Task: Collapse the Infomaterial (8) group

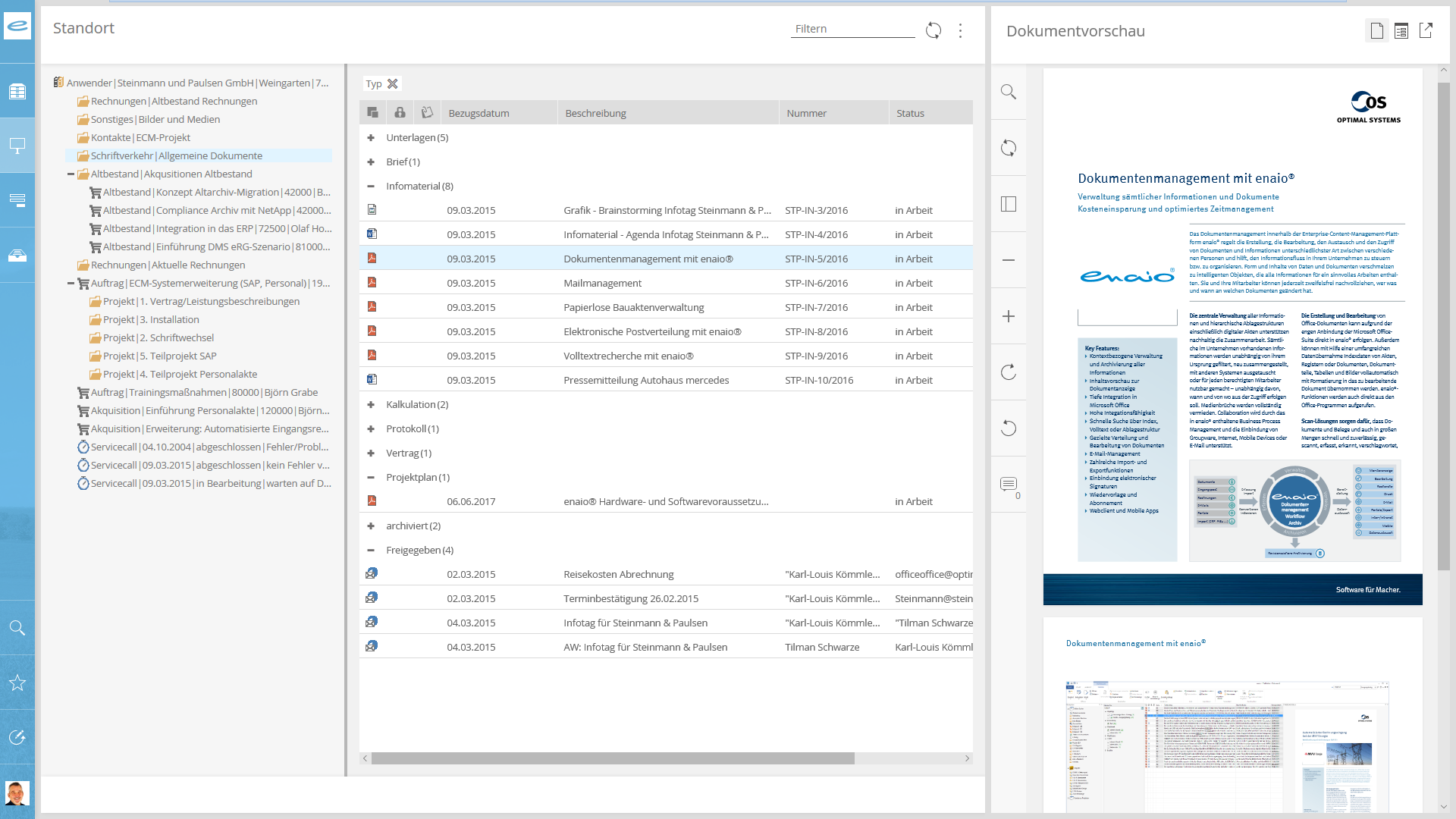Action: pyautogui.click(x=371, y=187)
